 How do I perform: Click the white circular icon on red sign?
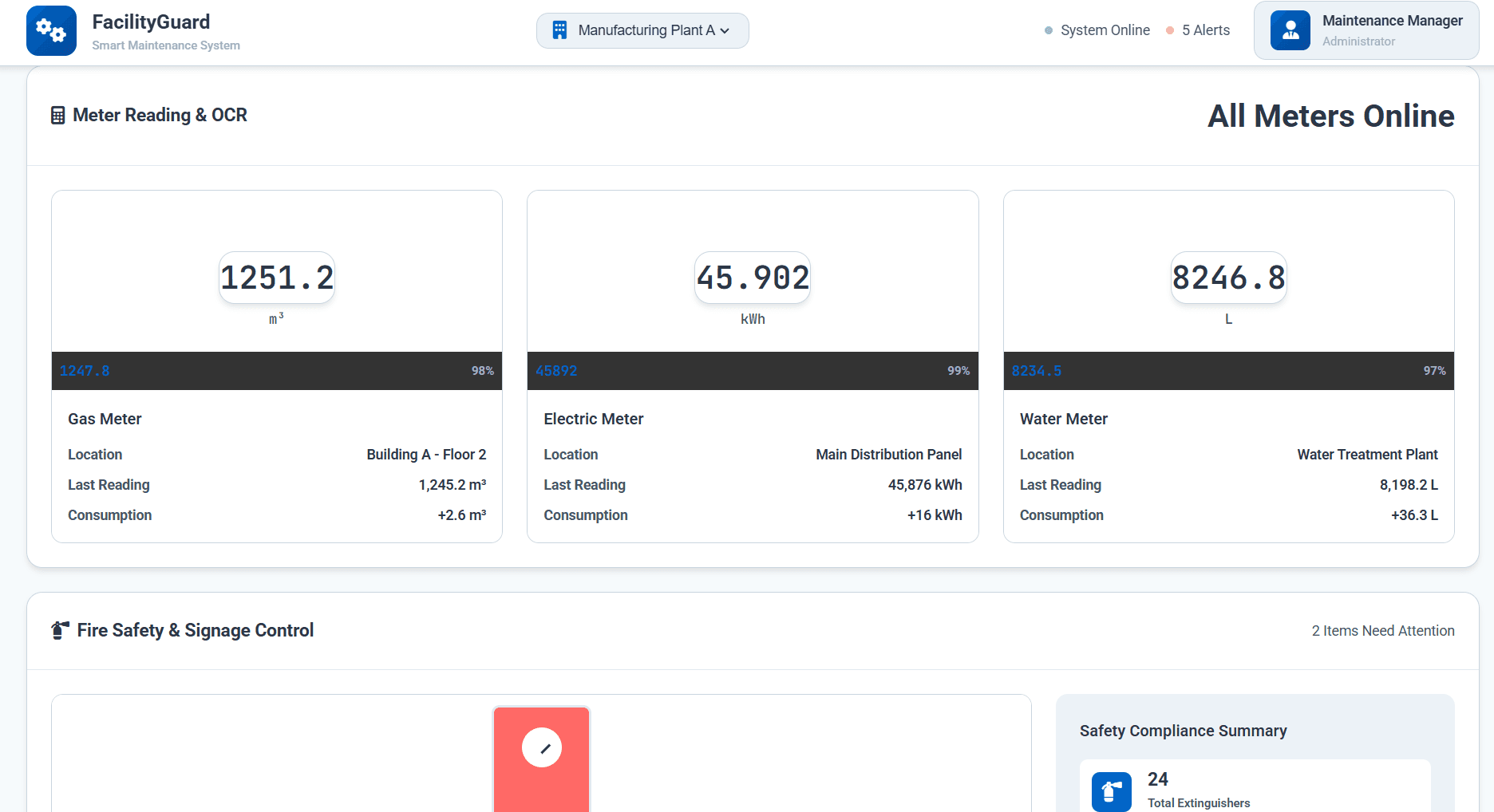pyautogui.click(x=542, y=747)
